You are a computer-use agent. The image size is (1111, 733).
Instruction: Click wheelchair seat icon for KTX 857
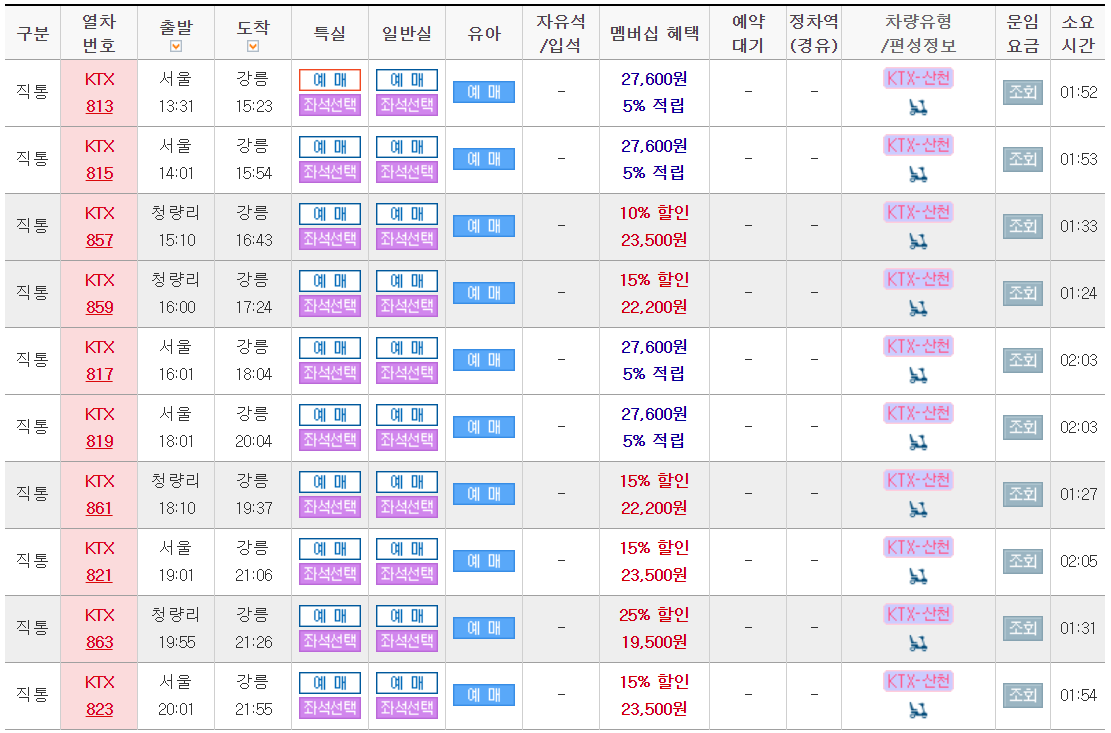(x=918, y=242)
